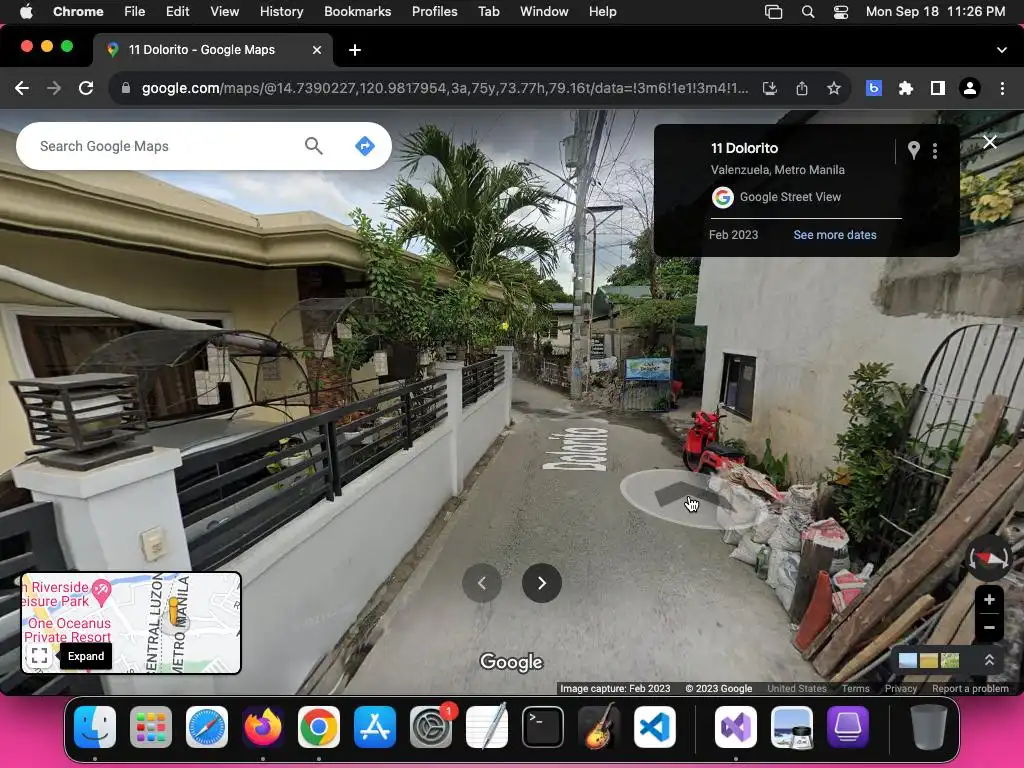The width and height of the screenshot is (1024, 768).
Task: Reload the page with refresh icon
Action: click(86, 88)
